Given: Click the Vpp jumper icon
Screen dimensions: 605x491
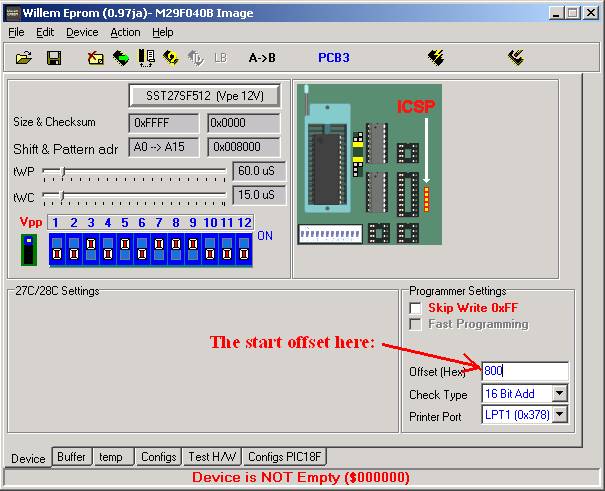Looking at the screenshot, I should (29, 250).
